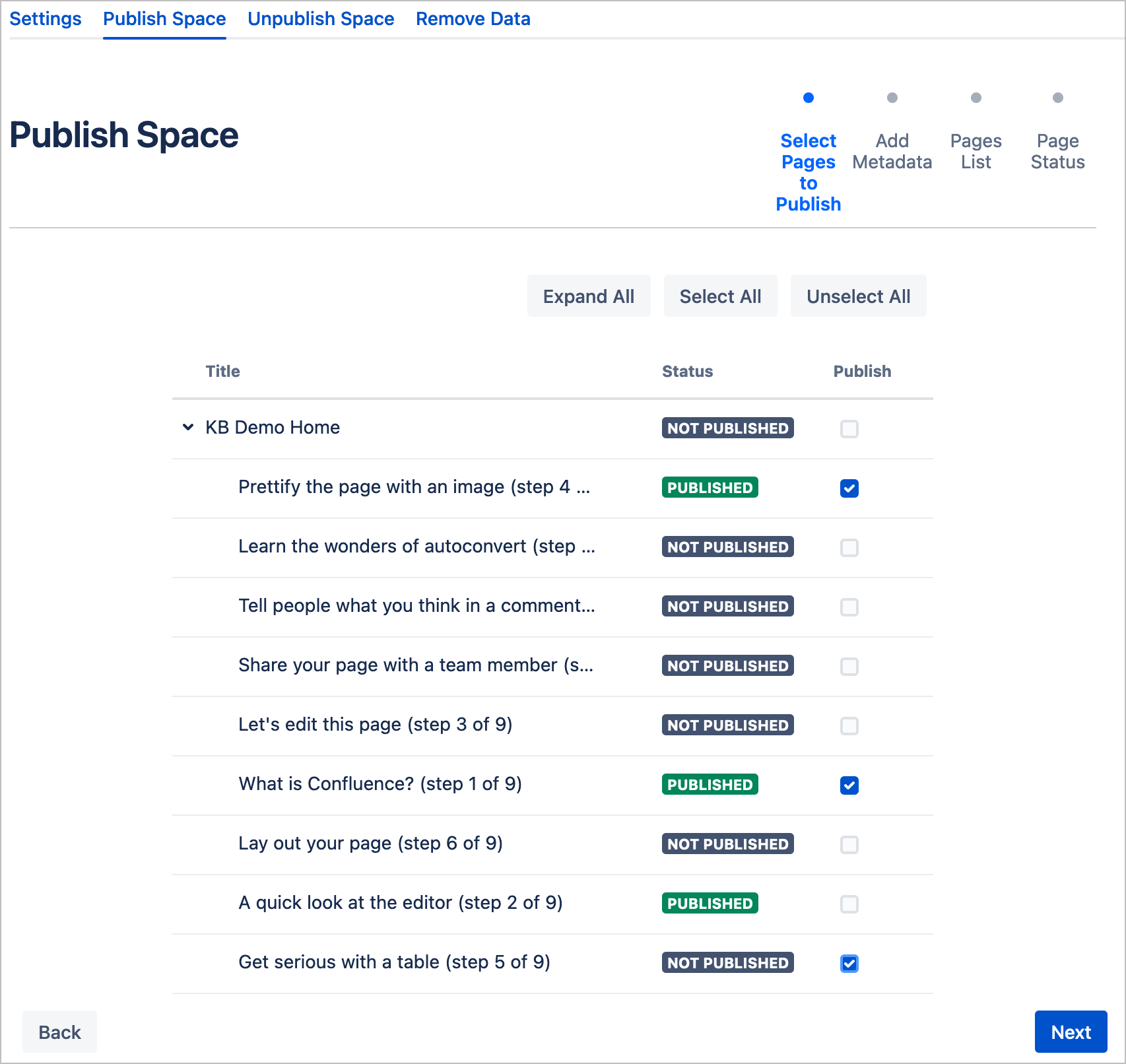Switch to the Unpublish Space tab
The width and height of the screenshot is (1126, 1064).
[321, 19]
